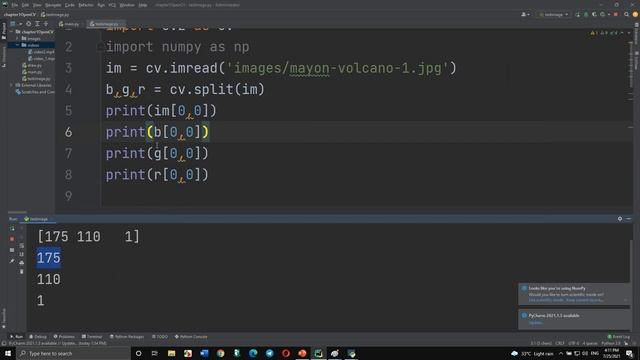Open File Explorer from the taskbar
The height and width of the screenshot is (360, 640).
coord(171,353)
